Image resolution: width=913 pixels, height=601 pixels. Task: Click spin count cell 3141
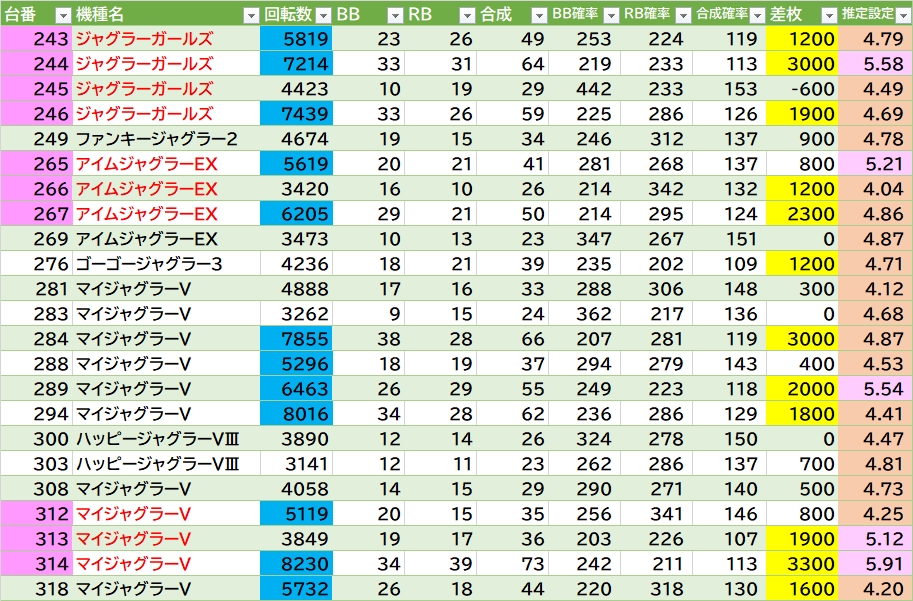(296, 464)
